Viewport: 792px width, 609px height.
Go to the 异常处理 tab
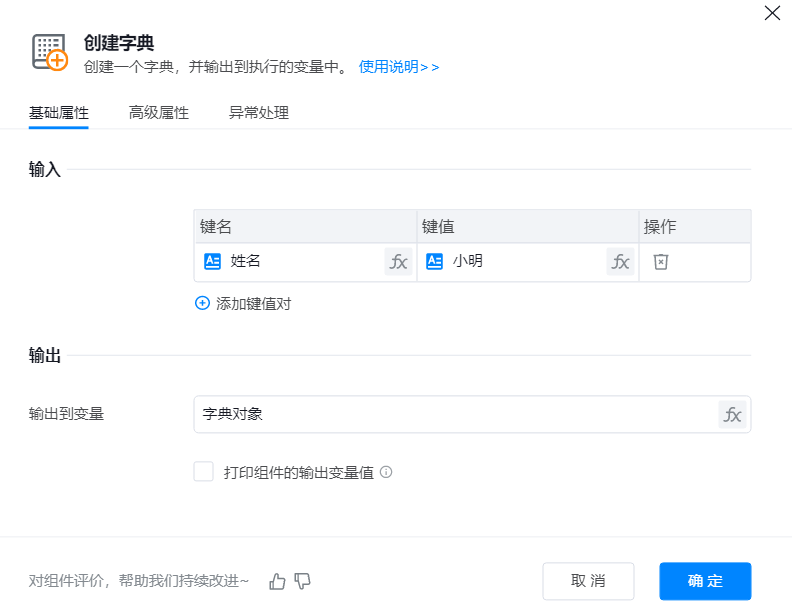259,113
